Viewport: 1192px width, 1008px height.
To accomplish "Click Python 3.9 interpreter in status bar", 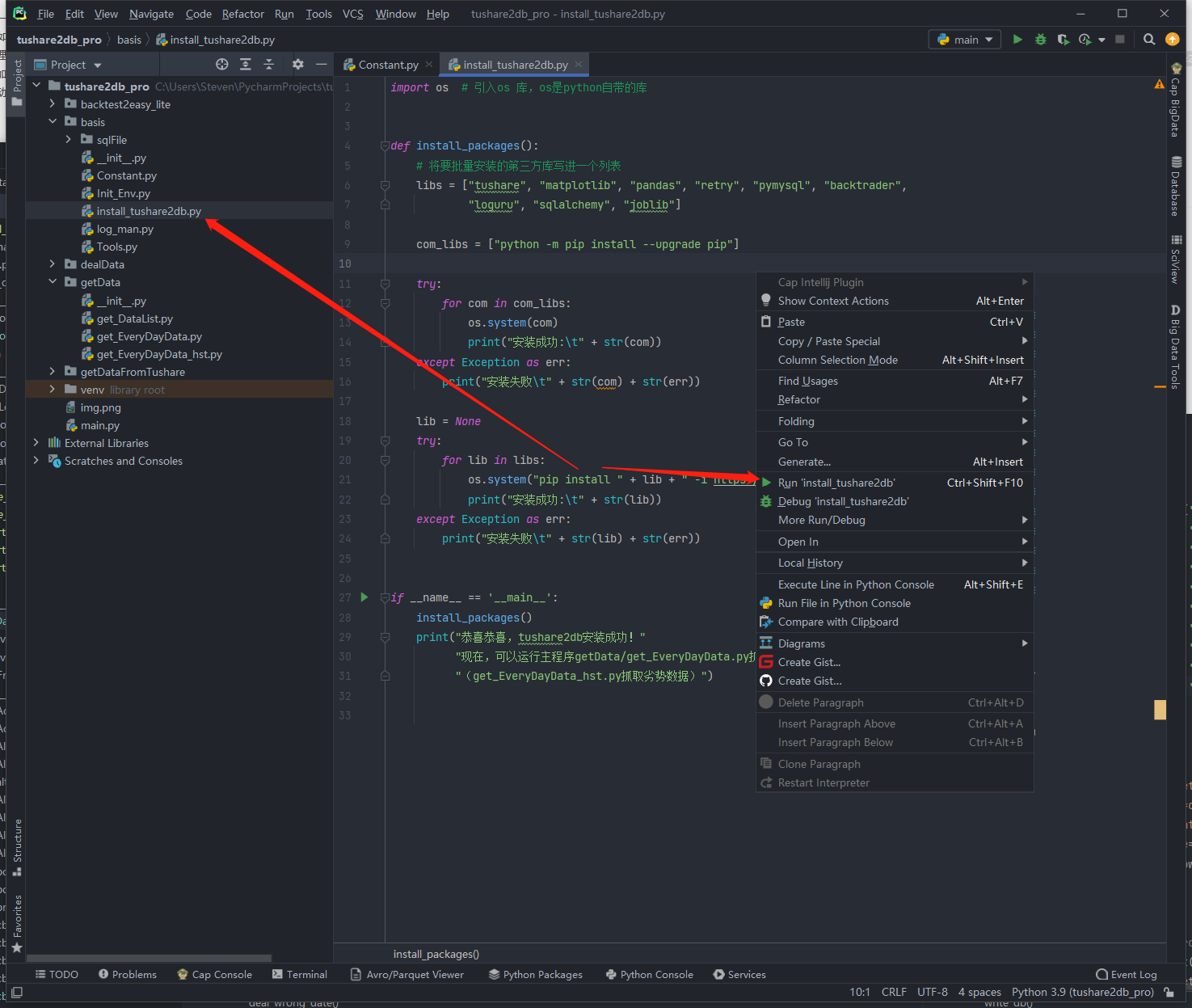I will 1082,992.
